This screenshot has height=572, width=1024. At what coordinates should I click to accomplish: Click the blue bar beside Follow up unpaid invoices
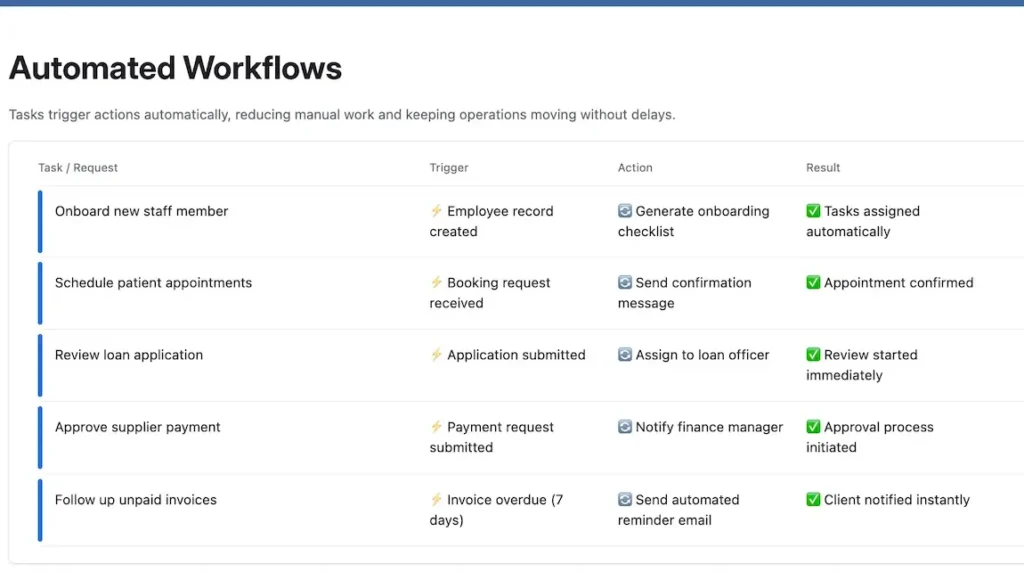point(40,510)
